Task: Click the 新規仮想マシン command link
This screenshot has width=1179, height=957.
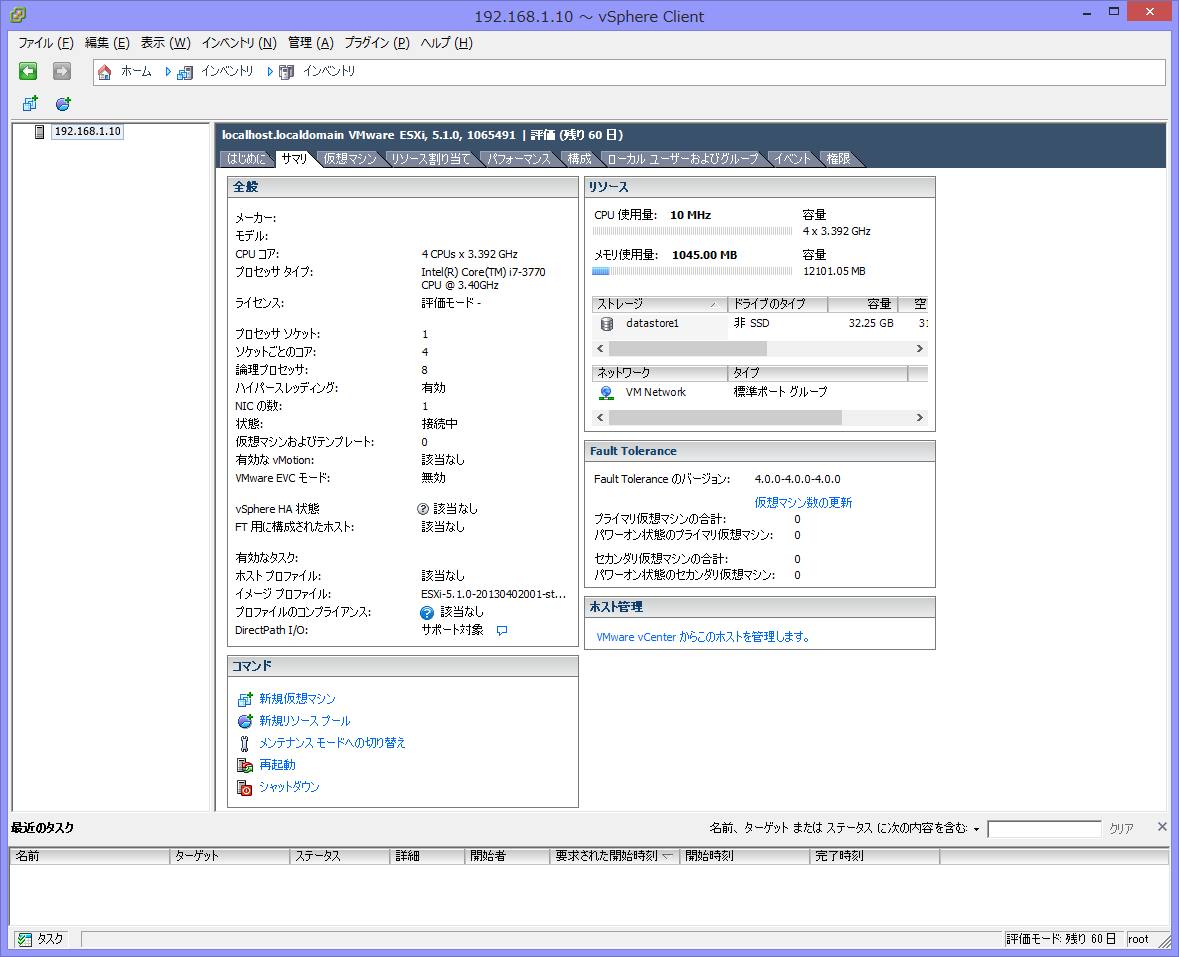Action: [x=297, y=699]
